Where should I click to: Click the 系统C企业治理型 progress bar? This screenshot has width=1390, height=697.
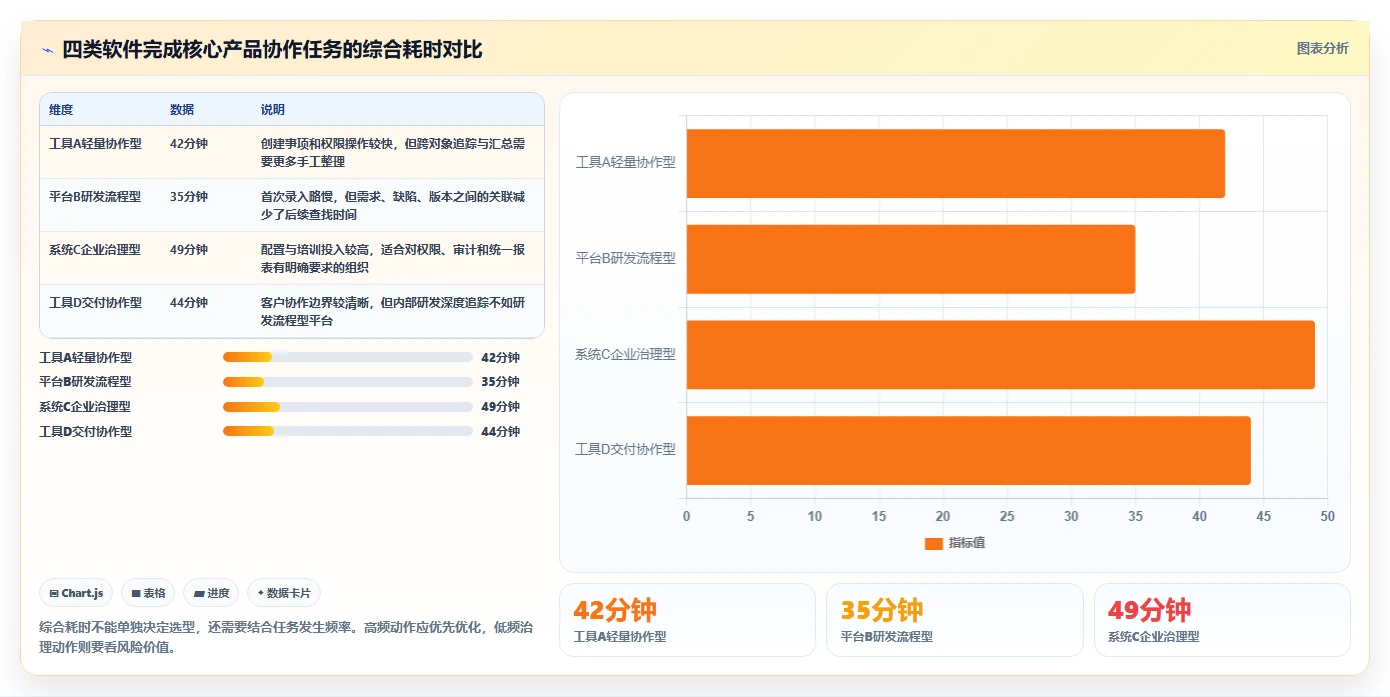pos(347,407)
